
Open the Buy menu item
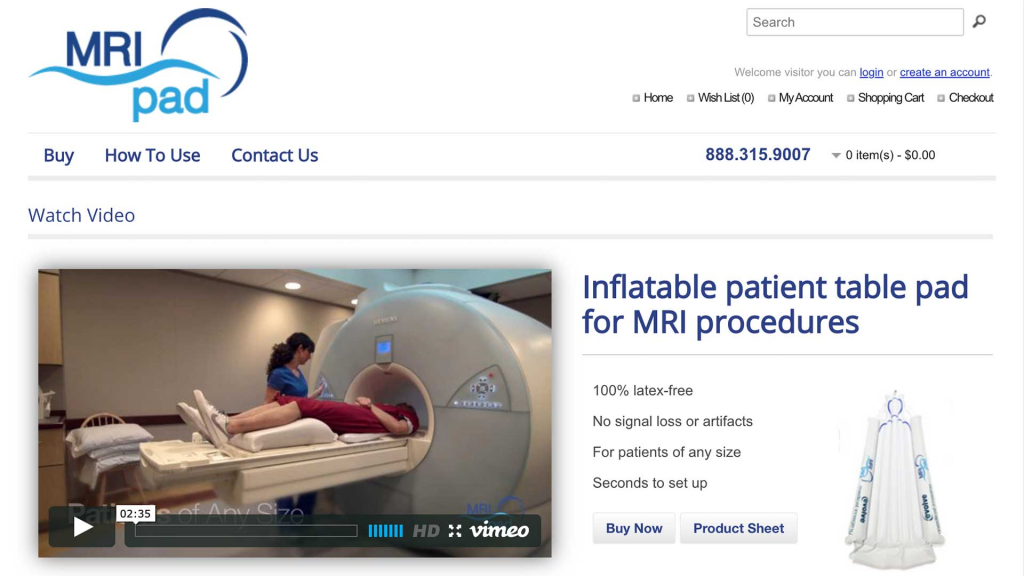[59, 155]
